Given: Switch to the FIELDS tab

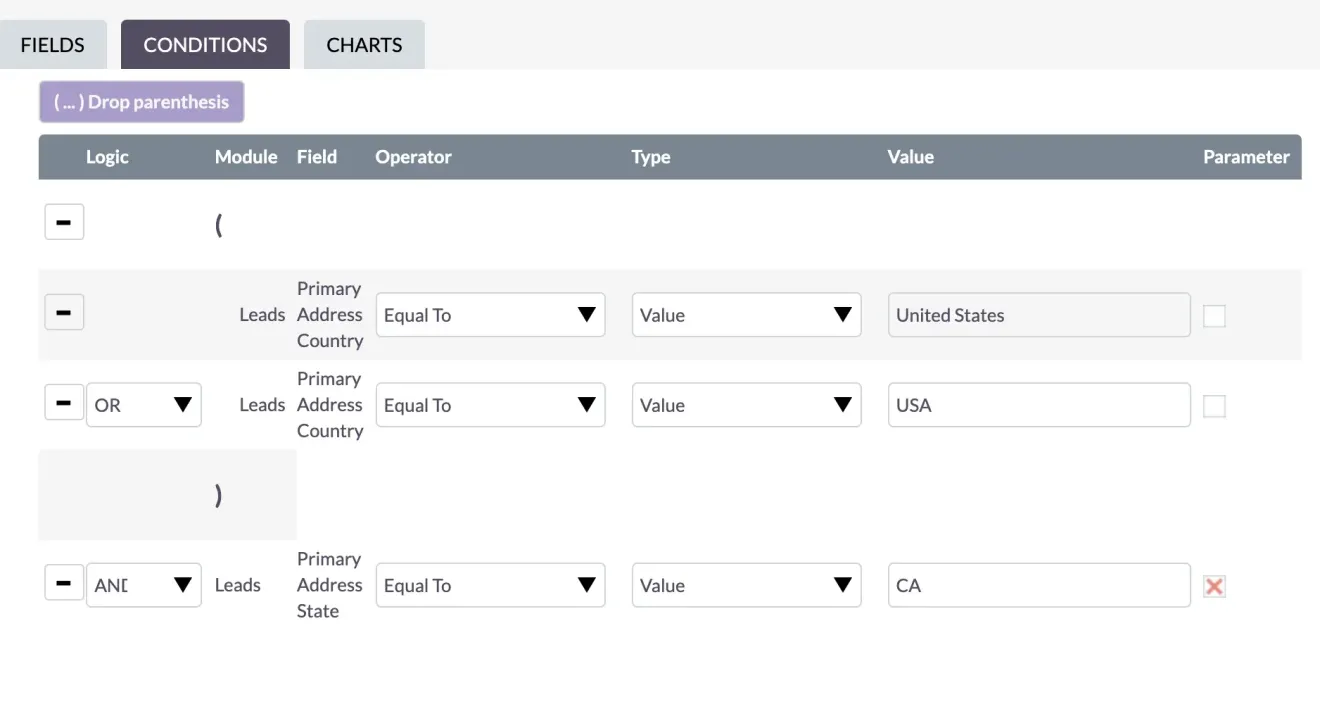Looking at the screenshot, I should pyautogui.click(x=52, y=44).
